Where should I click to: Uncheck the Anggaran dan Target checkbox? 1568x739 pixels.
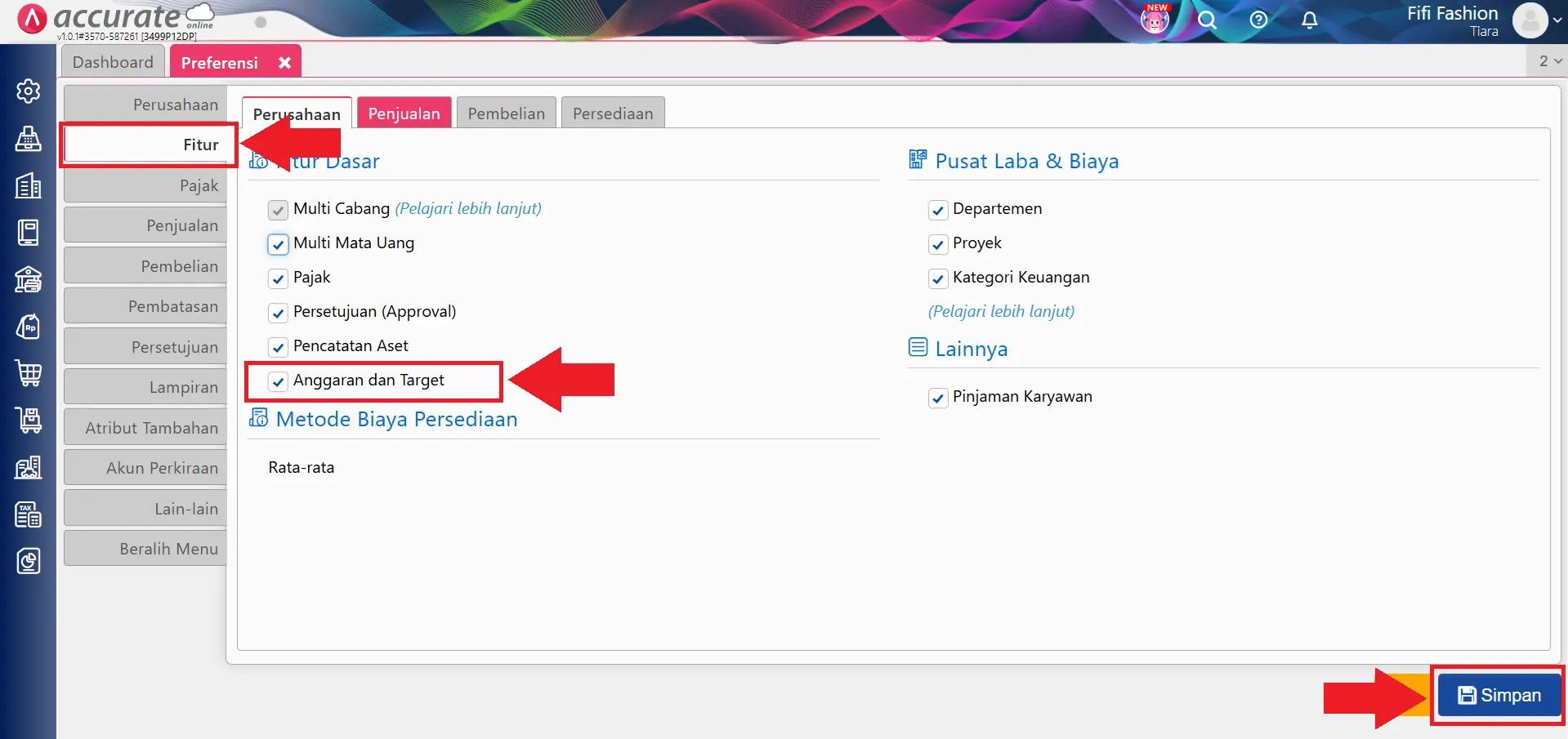pyautogui.click(x=279, y=381)
